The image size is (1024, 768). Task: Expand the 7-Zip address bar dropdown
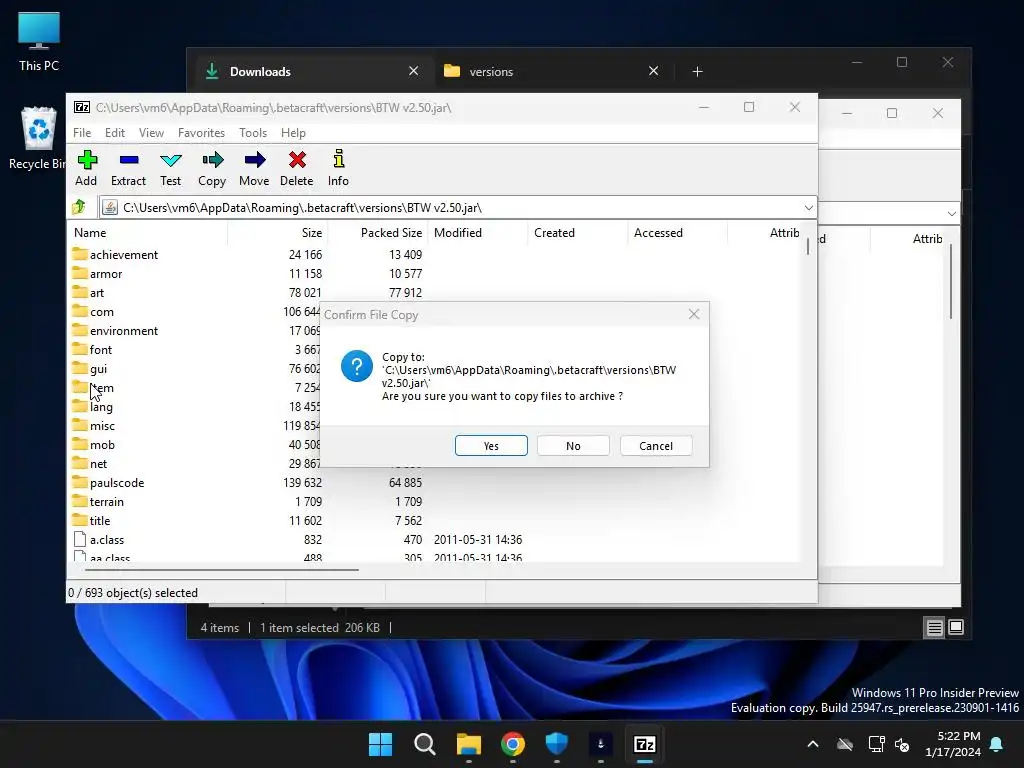coord(808,208)
